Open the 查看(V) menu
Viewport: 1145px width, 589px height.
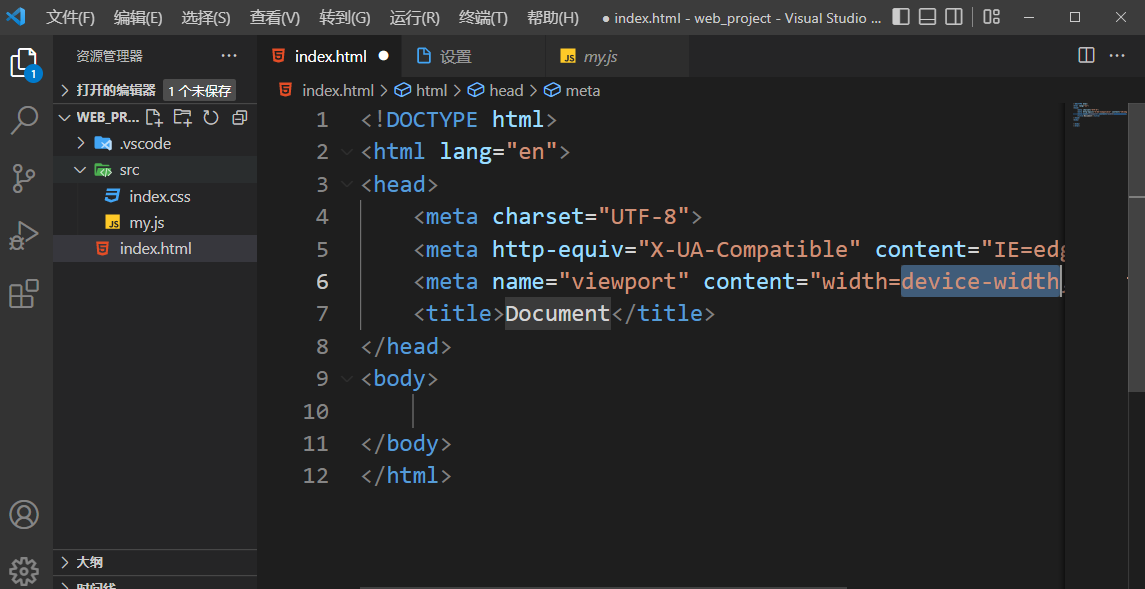(x=275, y=18)
